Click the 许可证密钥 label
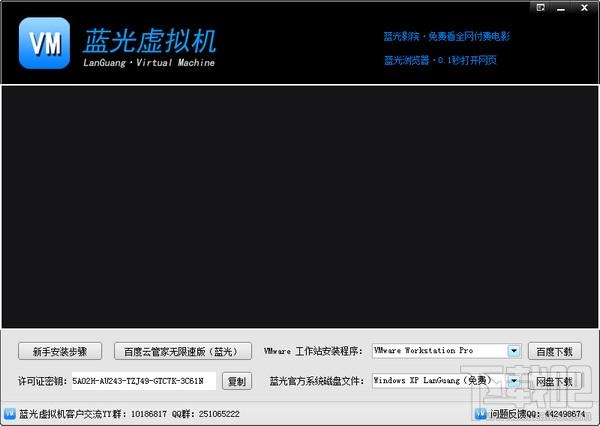600x426 pixels. (x=42, y=381)
